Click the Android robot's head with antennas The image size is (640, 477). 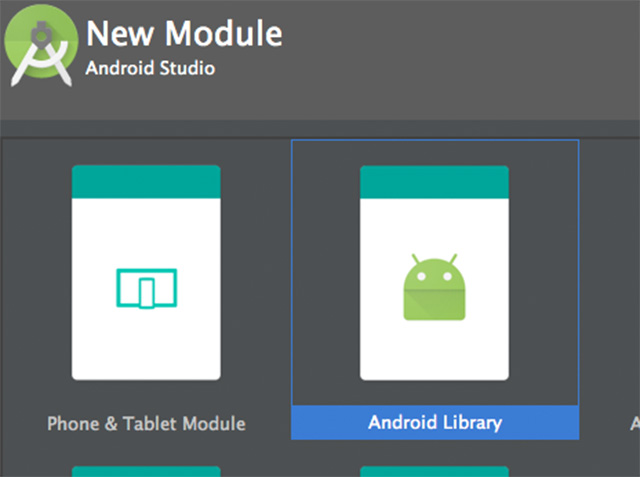[x=434, y=270]
